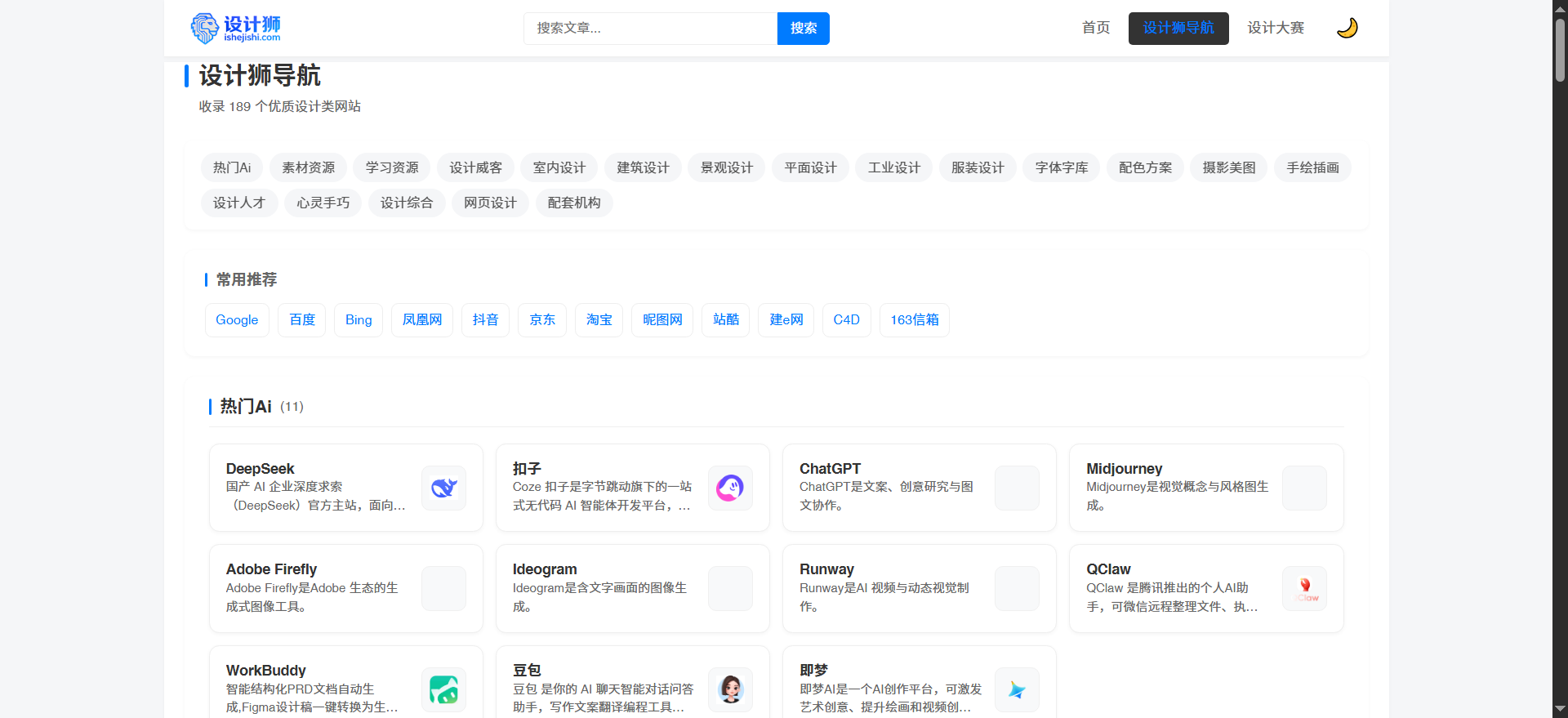Viewport: 1568px width, 718px height.
Task: Open the C4D quick link
Action: pos(847,320)
